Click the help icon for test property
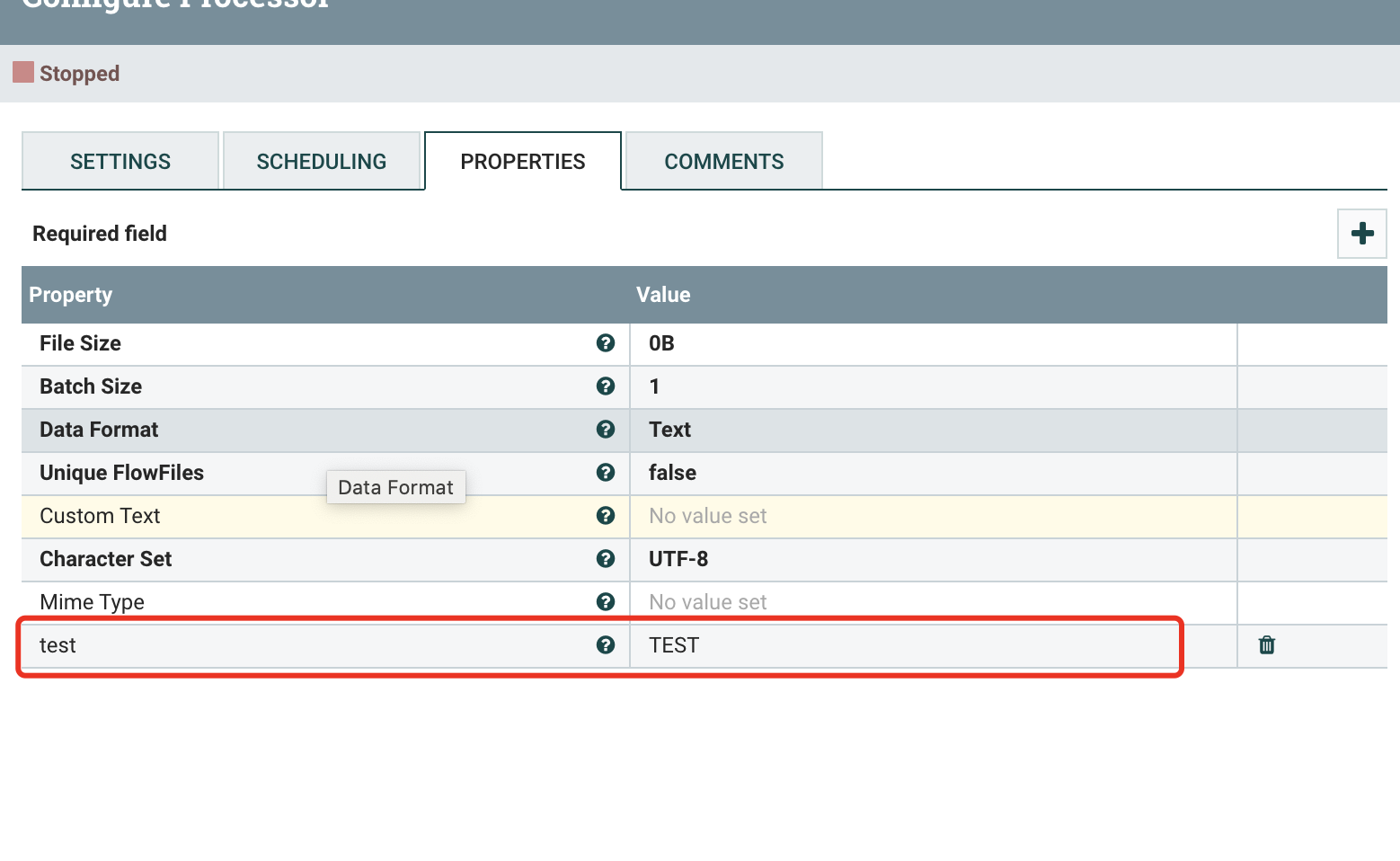Image resolution: width=1400 pixels, height=861 pixels. (x=606, y=645)
